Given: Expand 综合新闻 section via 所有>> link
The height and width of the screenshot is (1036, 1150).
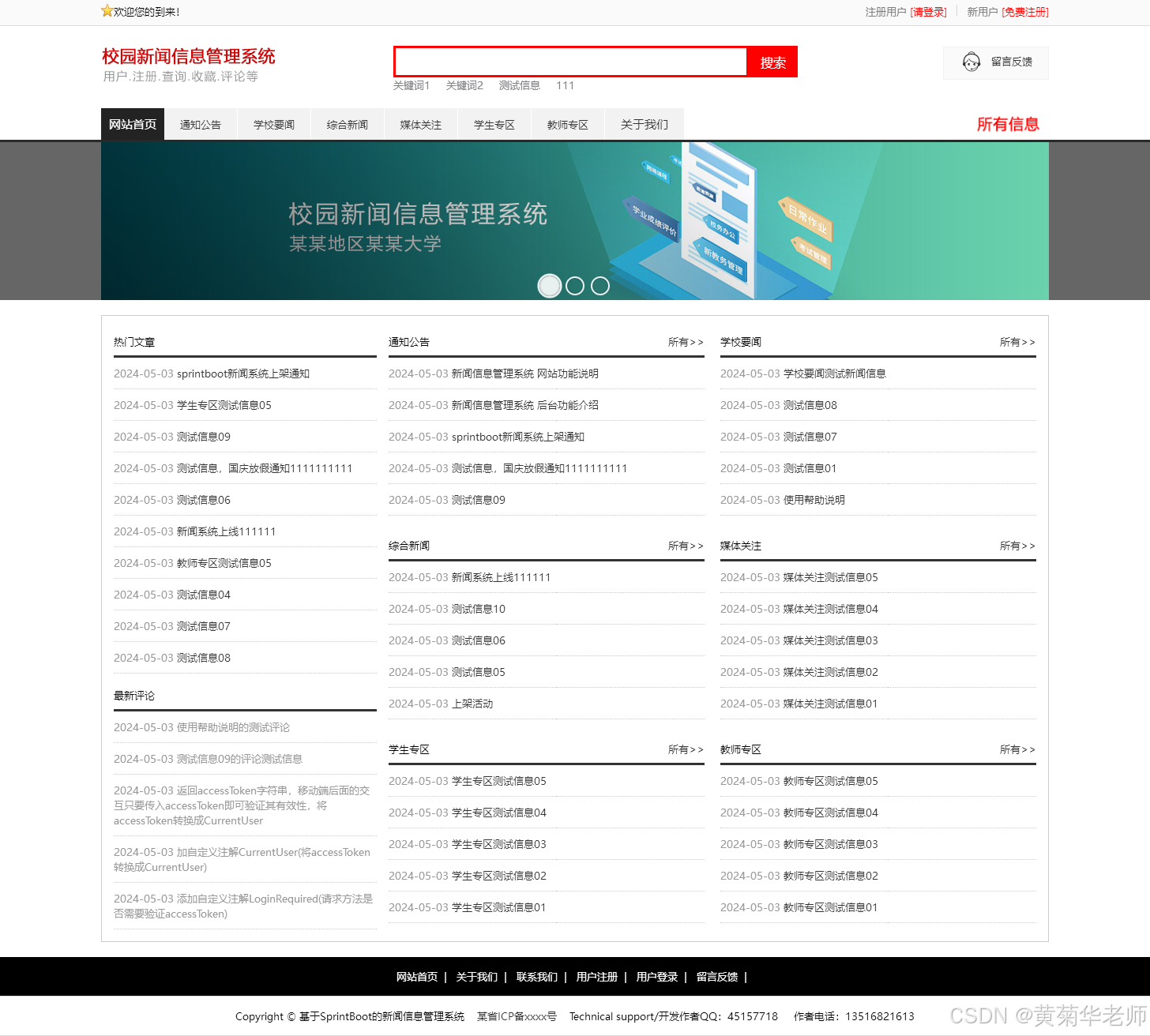Looking at the screenshot, I should [x=686, y=546].
